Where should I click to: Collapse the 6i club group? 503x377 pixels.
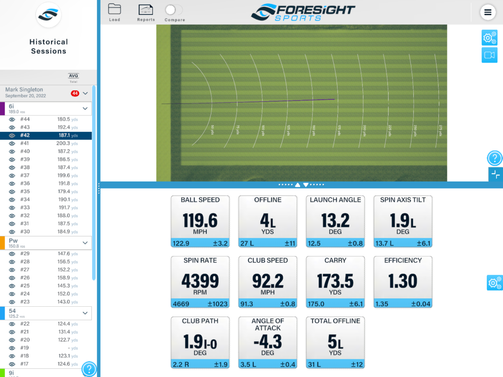(85, 108)
